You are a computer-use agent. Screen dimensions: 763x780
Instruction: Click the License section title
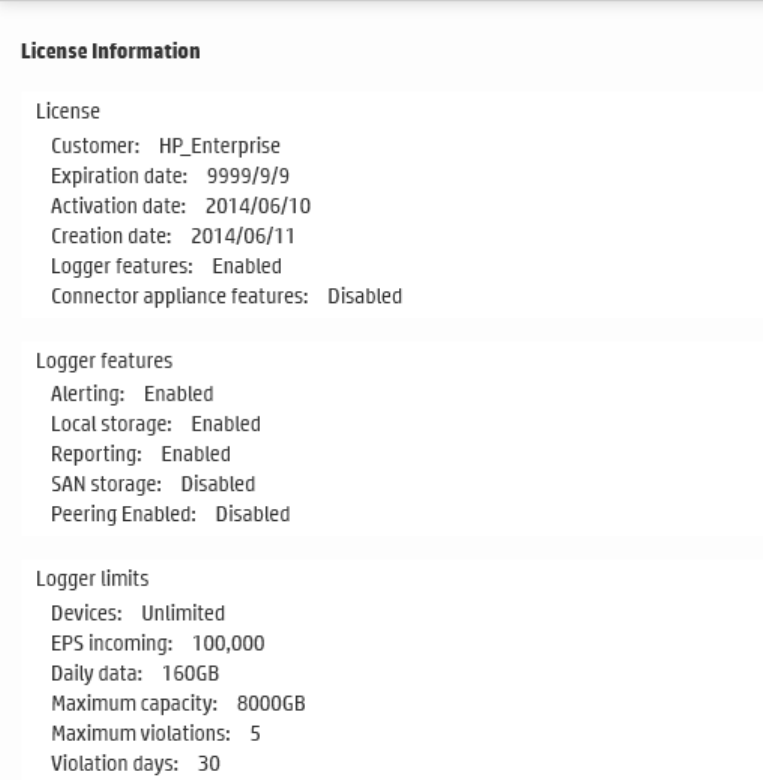point(68,109)
